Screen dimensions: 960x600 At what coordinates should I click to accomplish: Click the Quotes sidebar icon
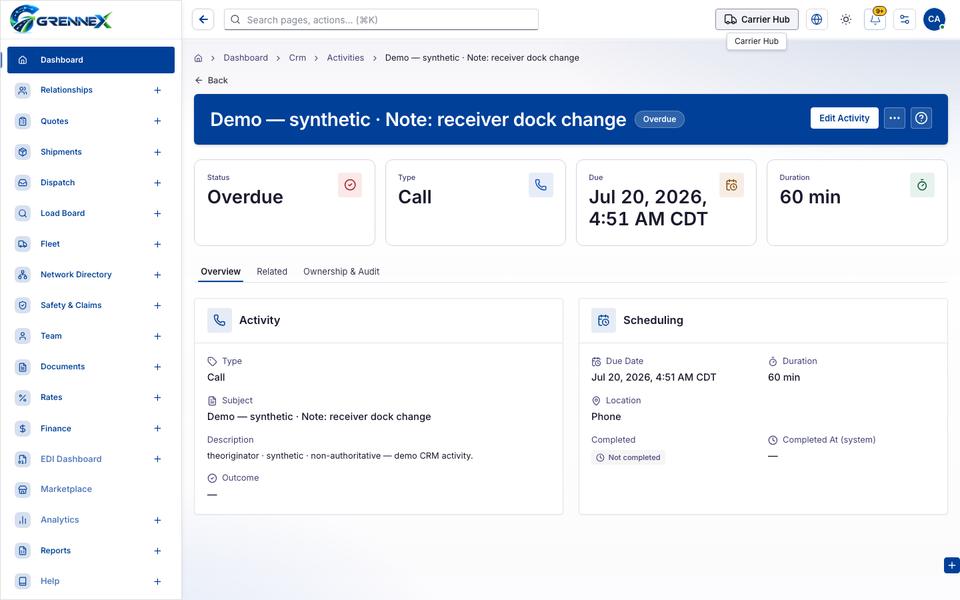click(x=23, y=121)
